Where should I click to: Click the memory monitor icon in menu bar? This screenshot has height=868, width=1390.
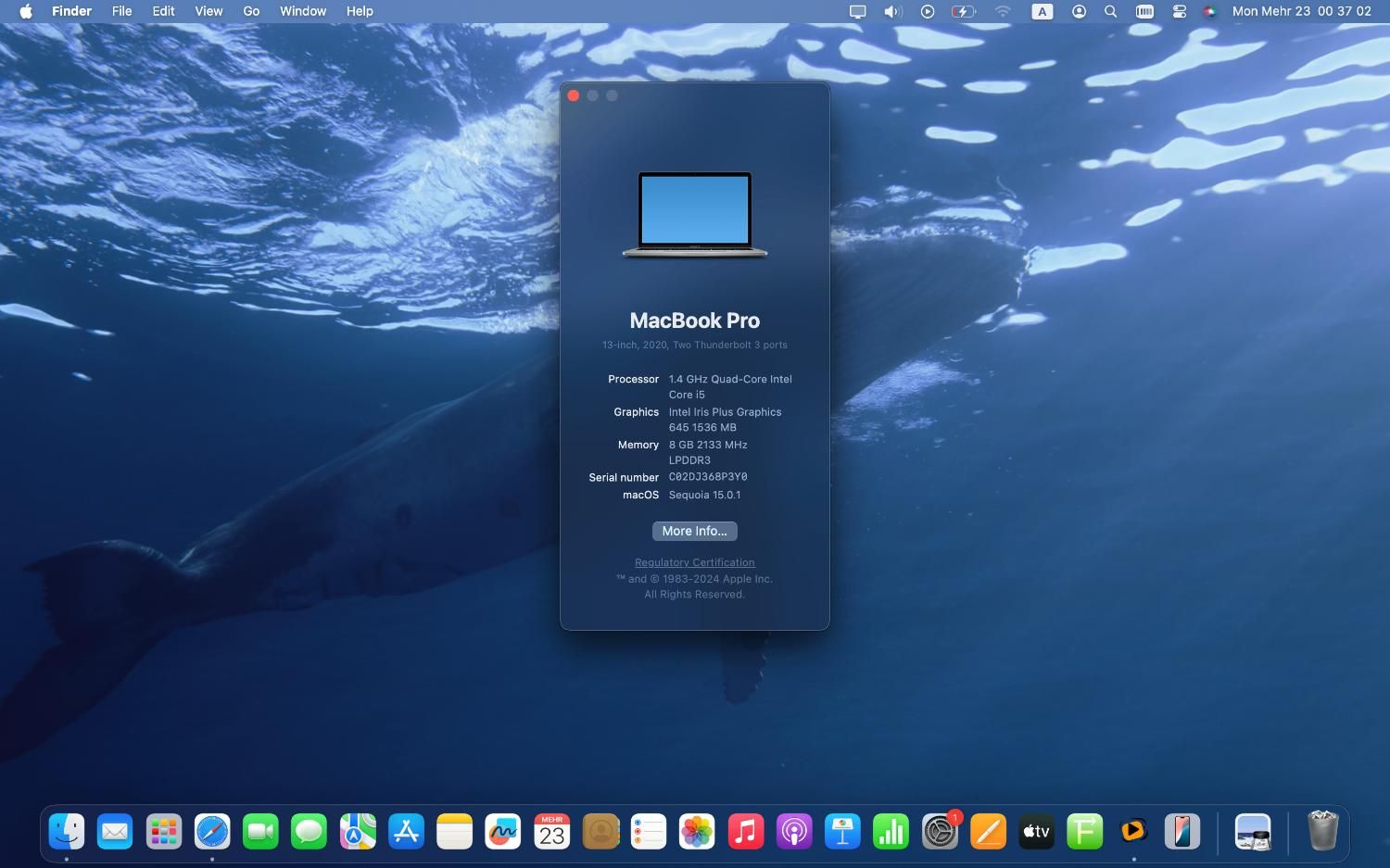1144,11
